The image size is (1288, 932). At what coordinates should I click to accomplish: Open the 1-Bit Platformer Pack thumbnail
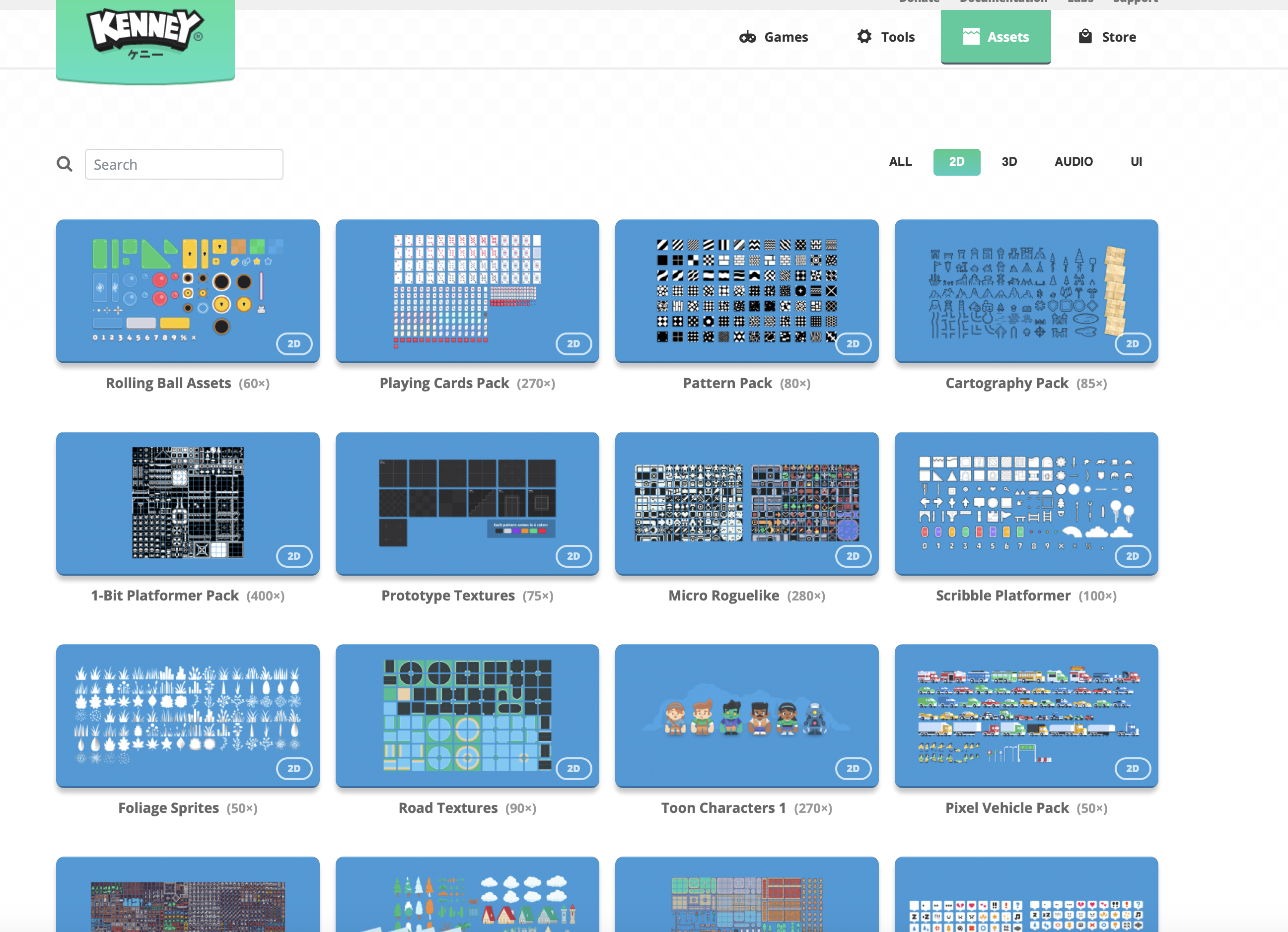click(188, 503)
